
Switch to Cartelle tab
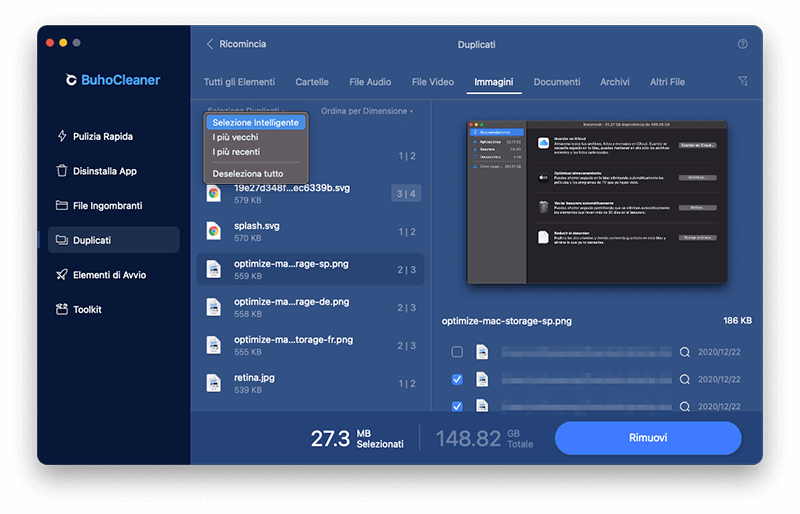click(x=312, y=82)
